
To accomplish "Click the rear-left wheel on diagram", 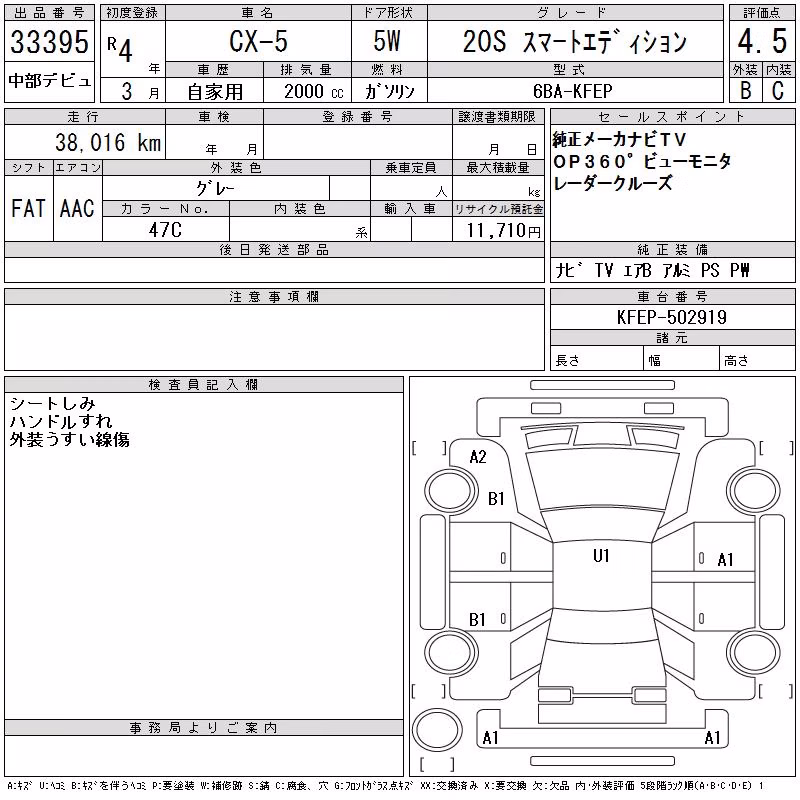I will tap(452, 653).
